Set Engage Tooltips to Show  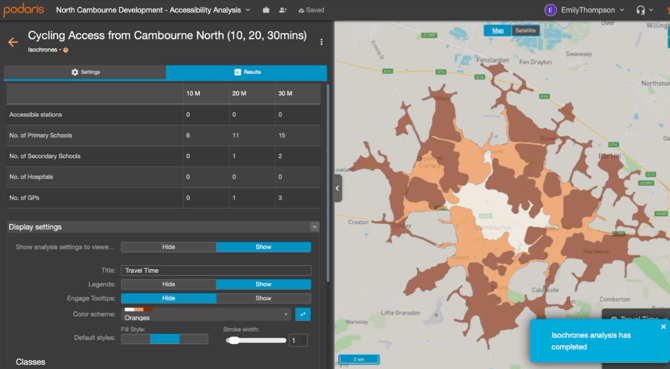(x=264, y=298)
